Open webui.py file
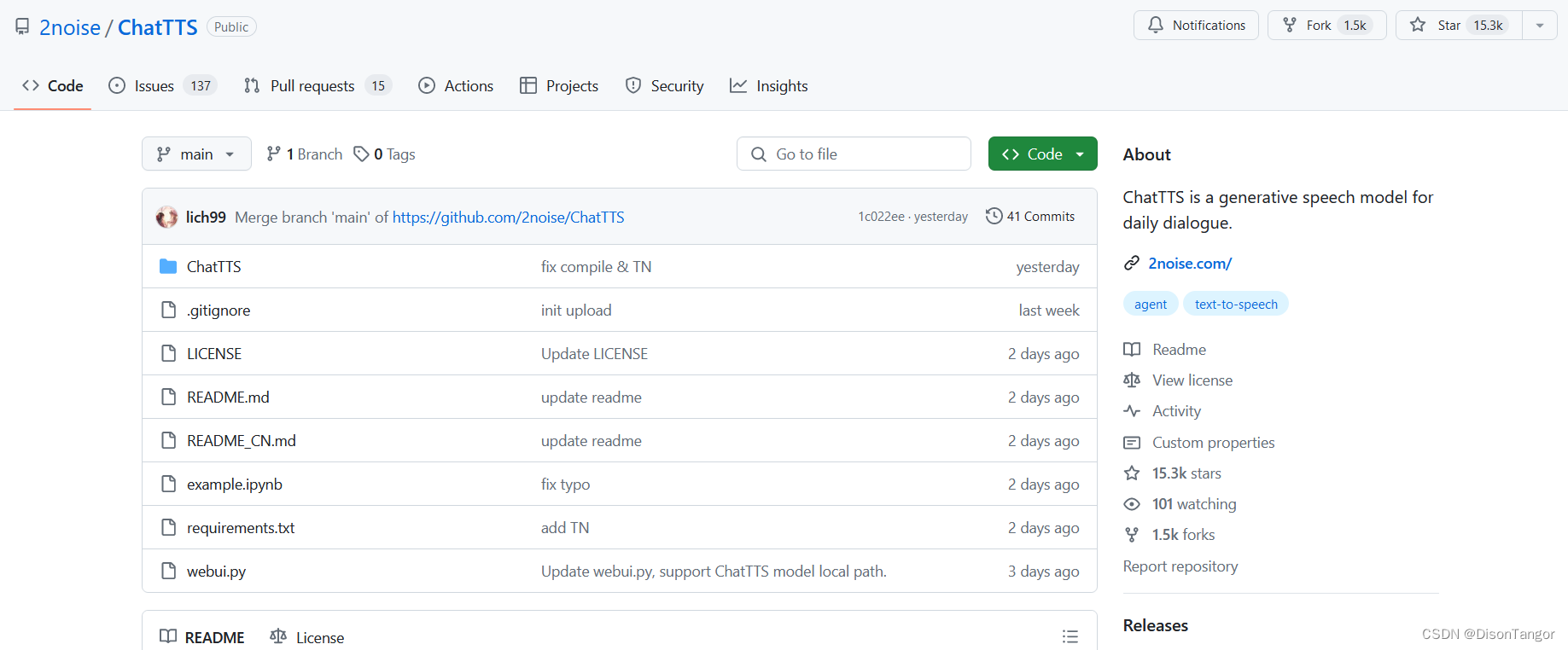The height and width of the screenshot is (650, 1568). (216, 572)
